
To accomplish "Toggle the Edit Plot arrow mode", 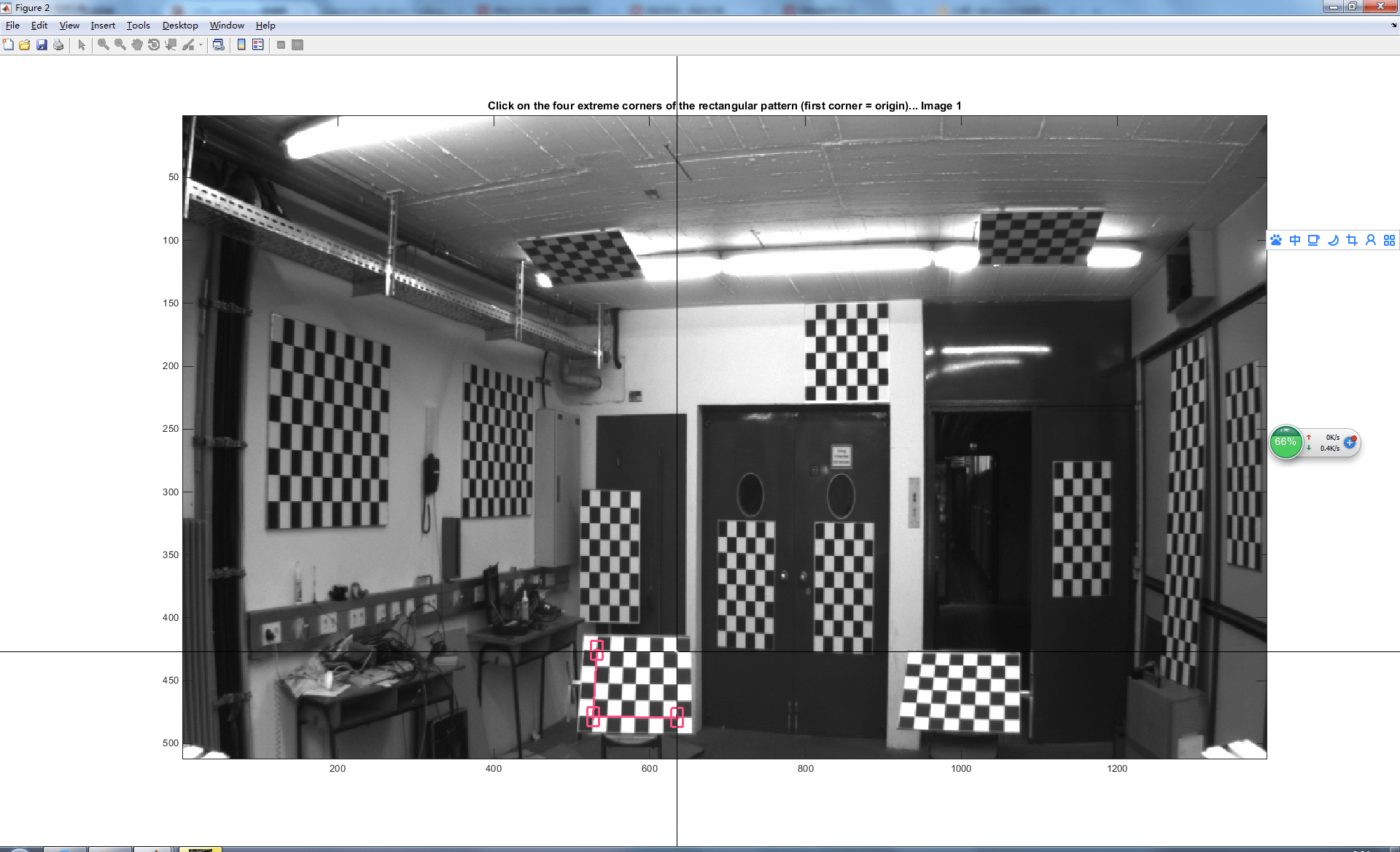I will (x=82, y=44).
